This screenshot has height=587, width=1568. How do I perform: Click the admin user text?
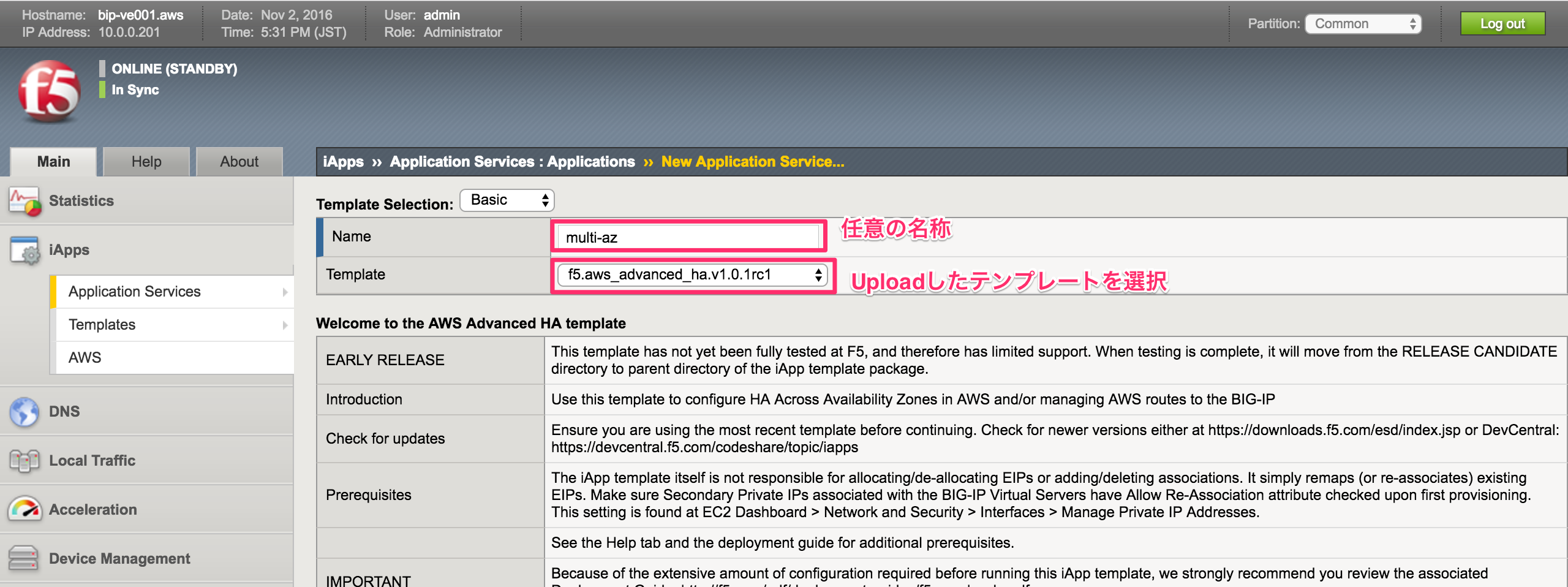[x=442, y=15]
